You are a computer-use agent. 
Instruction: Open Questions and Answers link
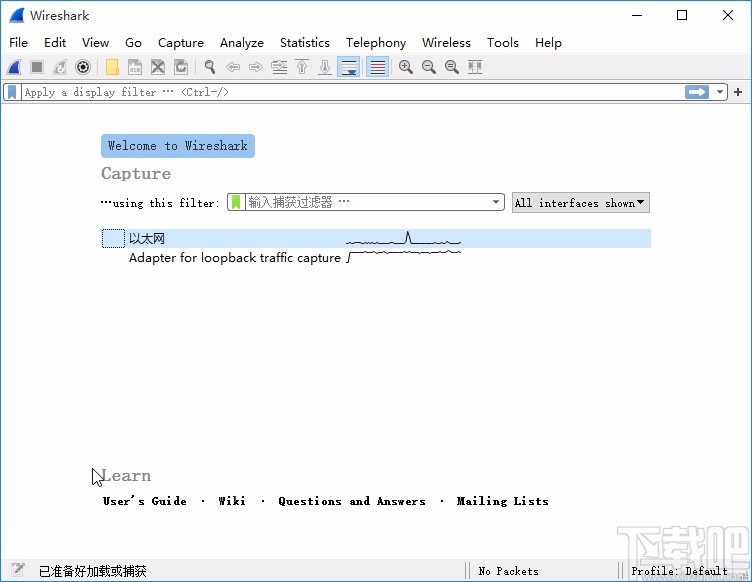tap(352, 501)
